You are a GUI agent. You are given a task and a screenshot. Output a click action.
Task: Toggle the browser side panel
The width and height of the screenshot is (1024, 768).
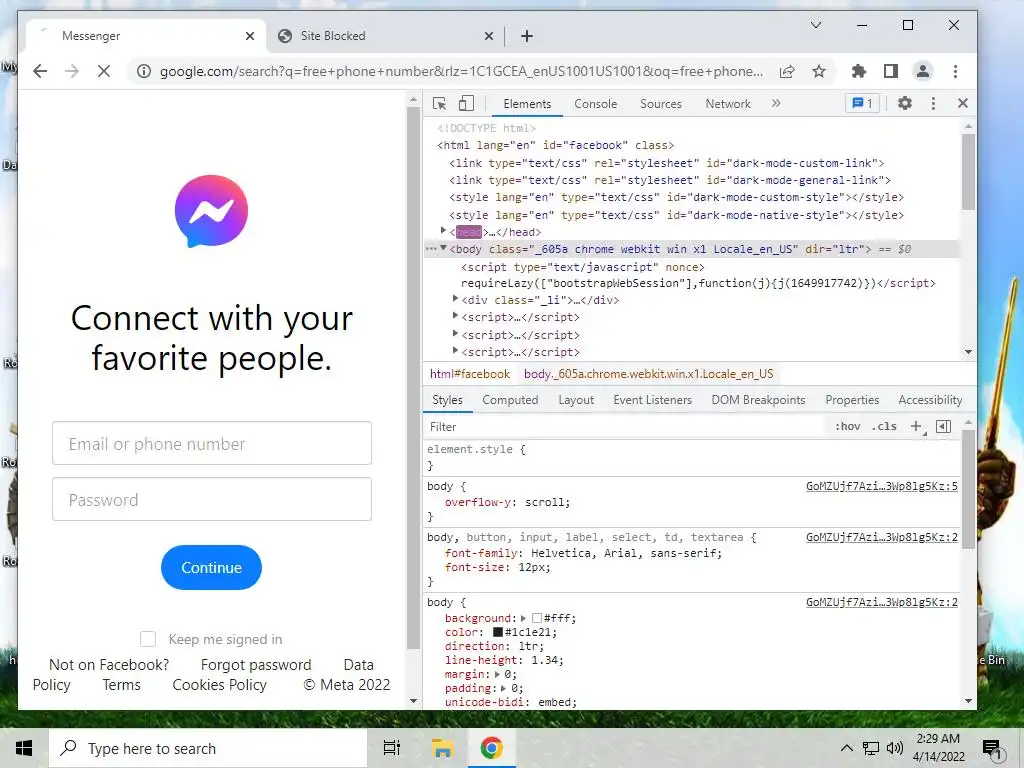click(x=891, y=71)
